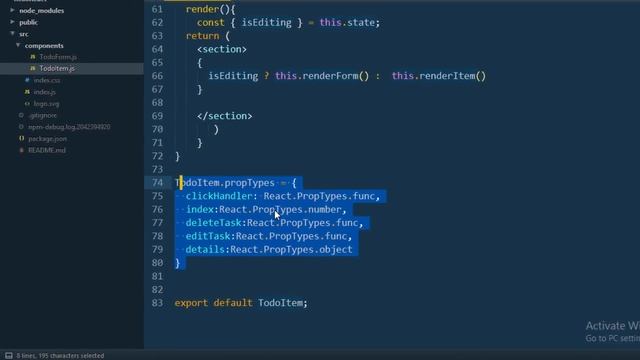Image resolution: width=640 pixels, height=360 pixels.
Task: Click React.PropTypes.number on the index line
Action: click(280, 210)
